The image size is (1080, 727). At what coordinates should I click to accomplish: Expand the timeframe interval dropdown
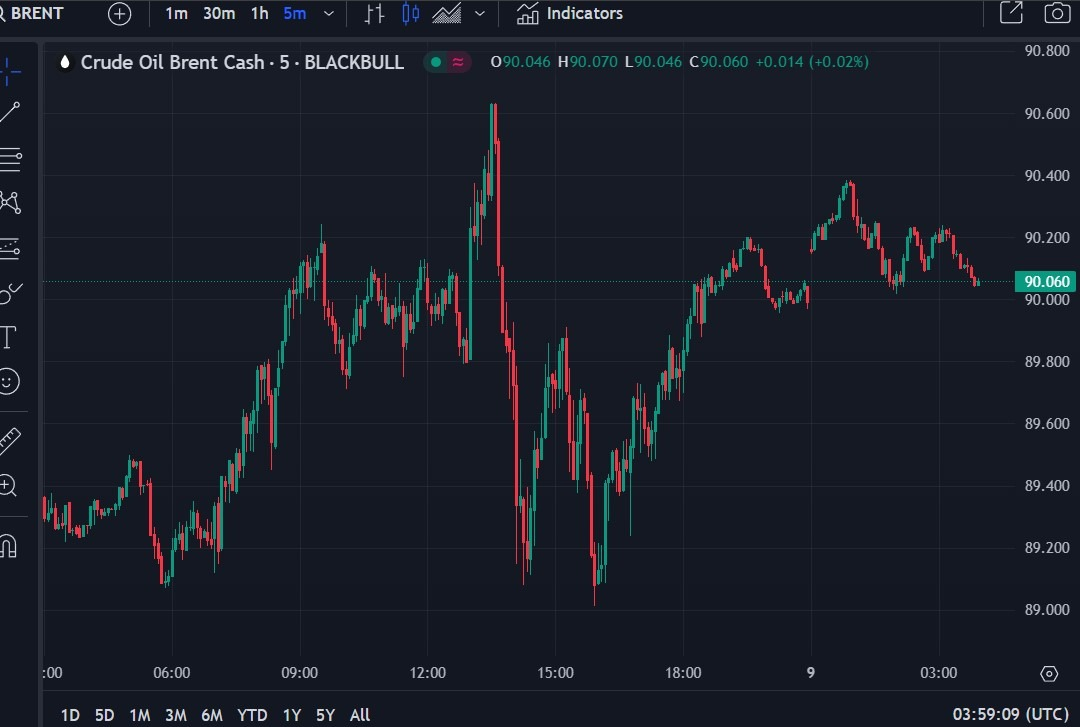coord(329,13)
